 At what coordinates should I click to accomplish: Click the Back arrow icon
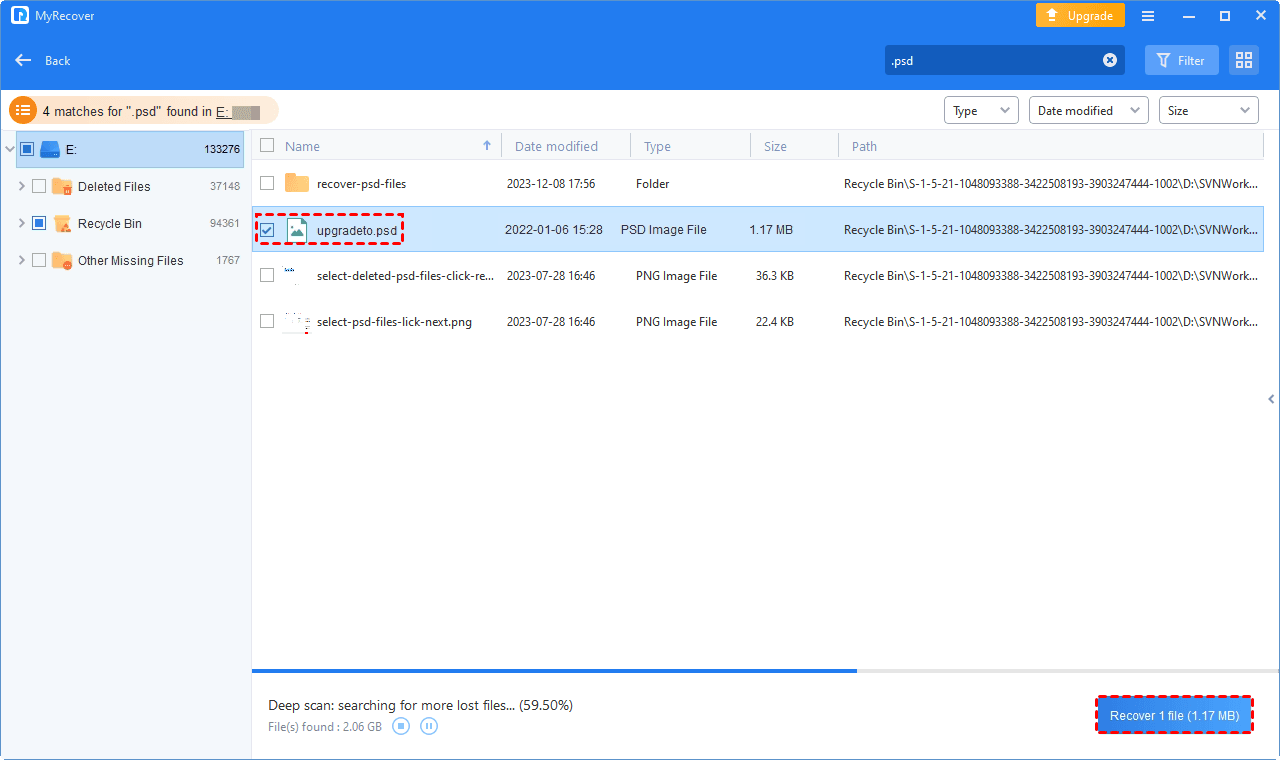click(23, 60)
